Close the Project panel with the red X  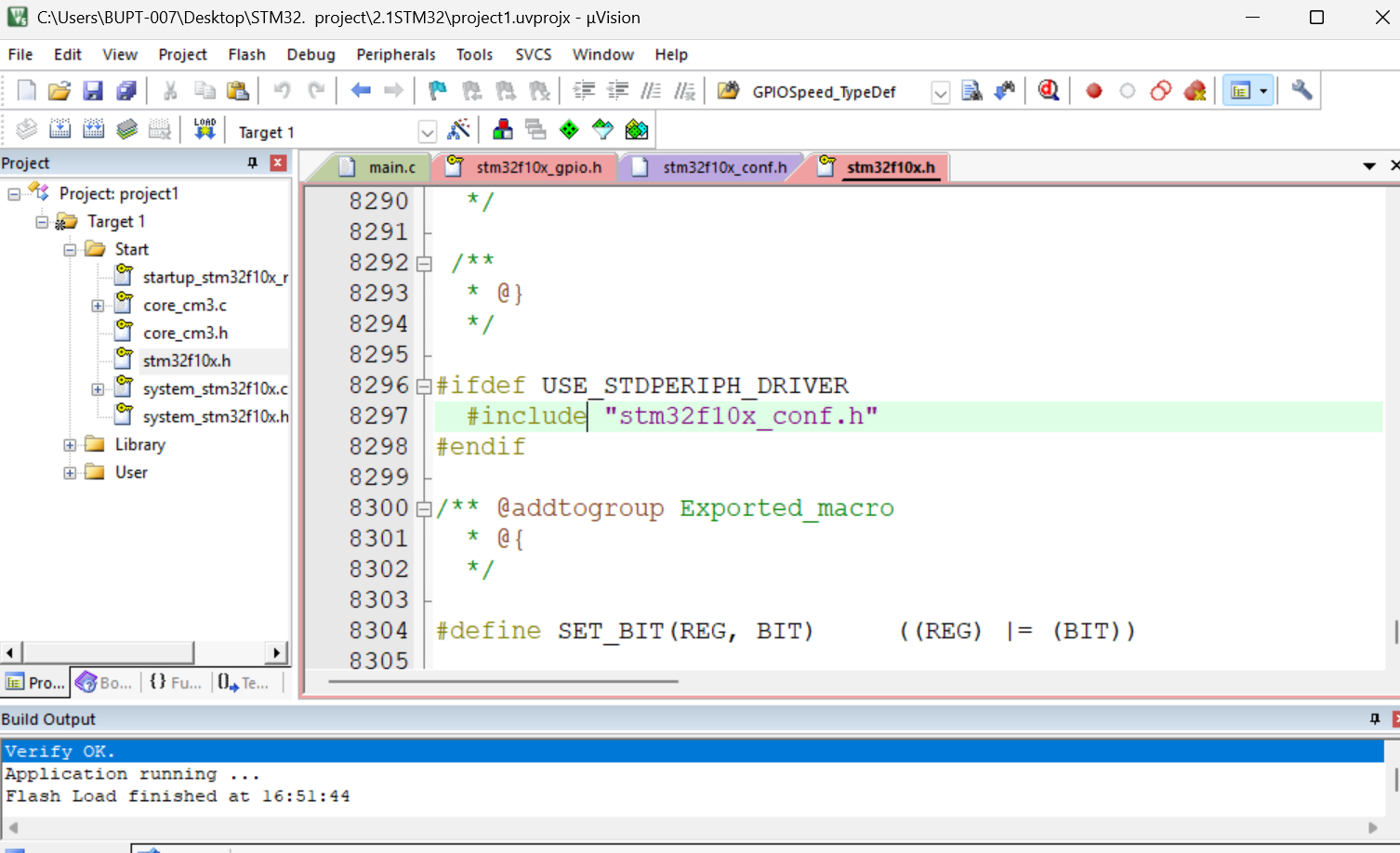(x=278, y=163)
